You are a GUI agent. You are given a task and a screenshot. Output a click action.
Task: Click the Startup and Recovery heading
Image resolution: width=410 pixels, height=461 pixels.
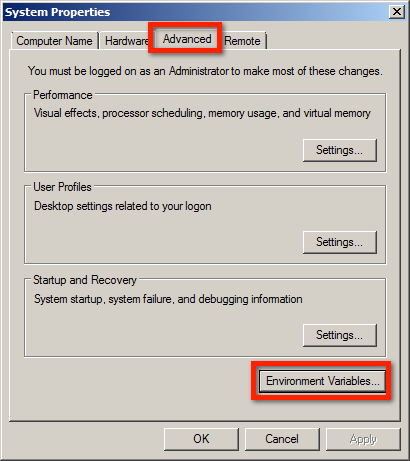[85, 280]
